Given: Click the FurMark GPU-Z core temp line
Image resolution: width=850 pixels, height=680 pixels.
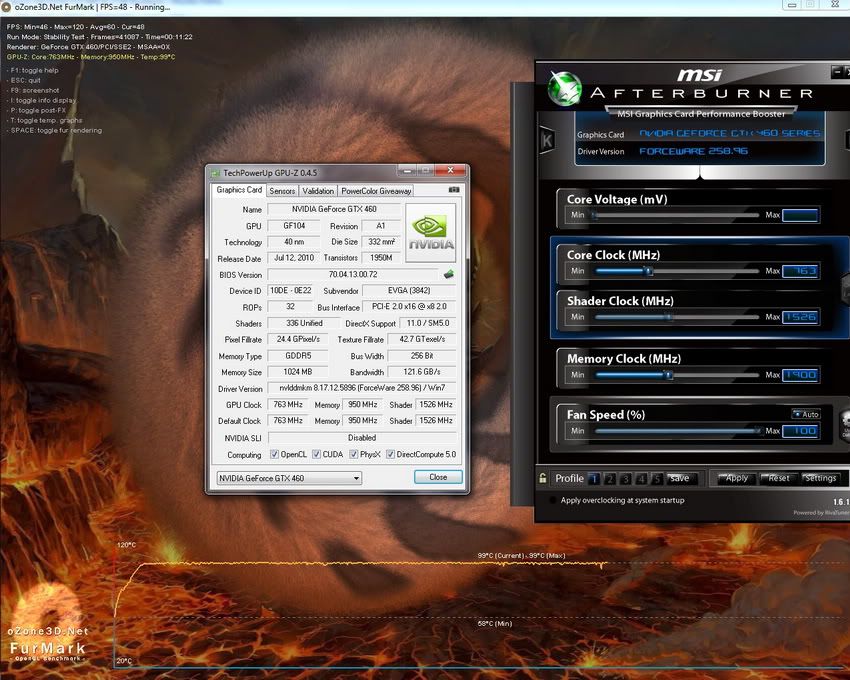Looking at the screenshot, I should coord(91,56).
